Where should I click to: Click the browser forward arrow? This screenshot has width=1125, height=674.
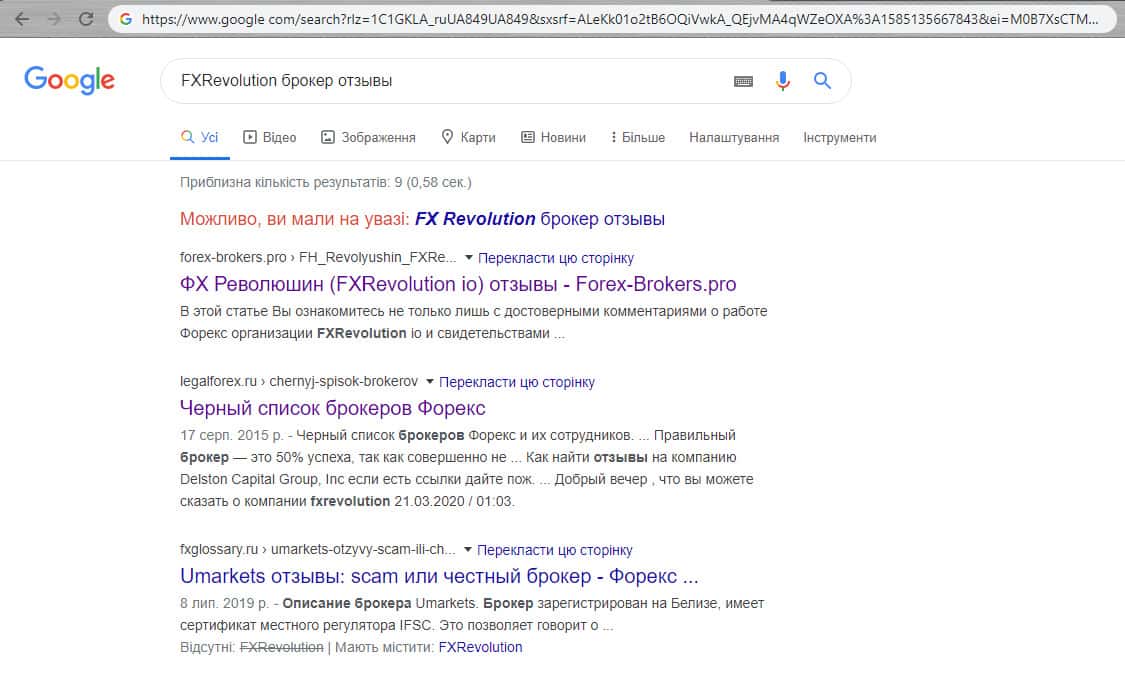pyautogui.click(x=54, y=19)
